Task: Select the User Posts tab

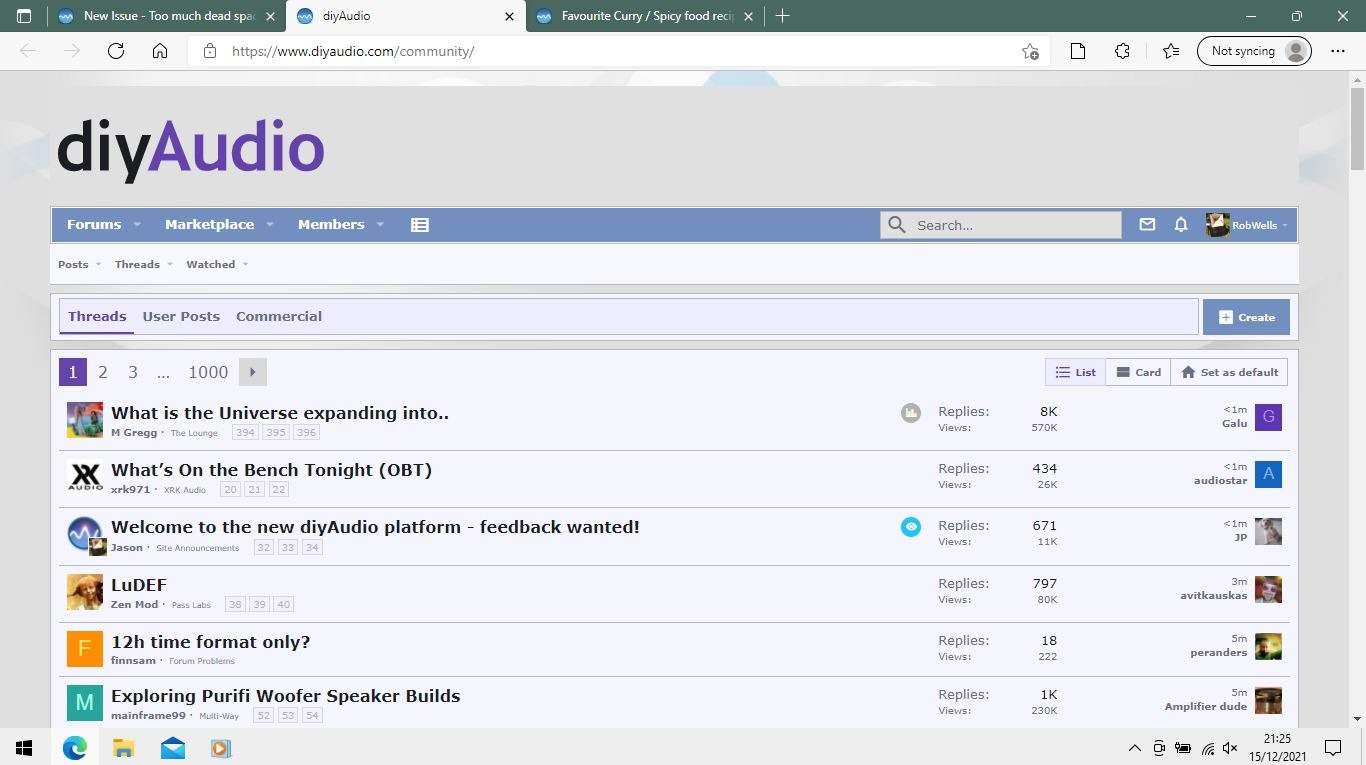Action: coord(181,316)
